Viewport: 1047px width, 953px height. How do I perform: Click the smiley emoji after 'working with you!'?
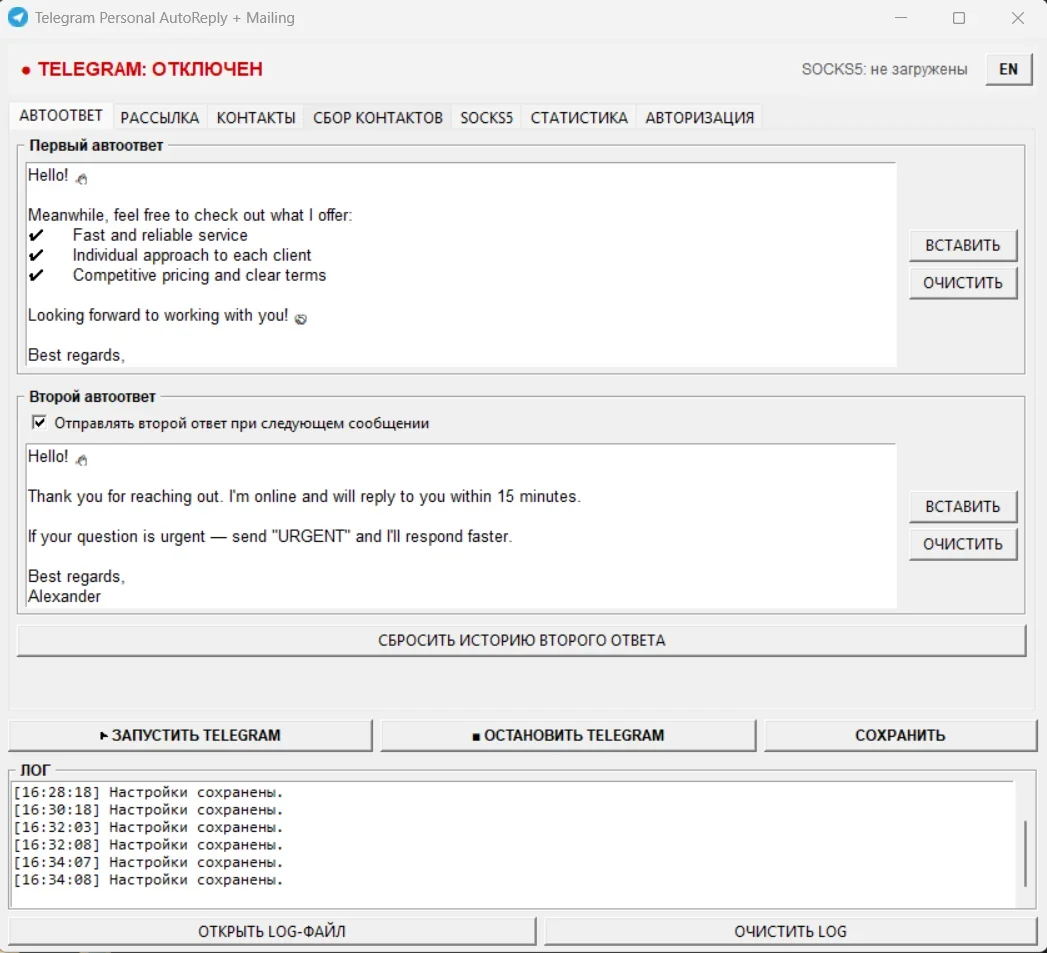300,319
